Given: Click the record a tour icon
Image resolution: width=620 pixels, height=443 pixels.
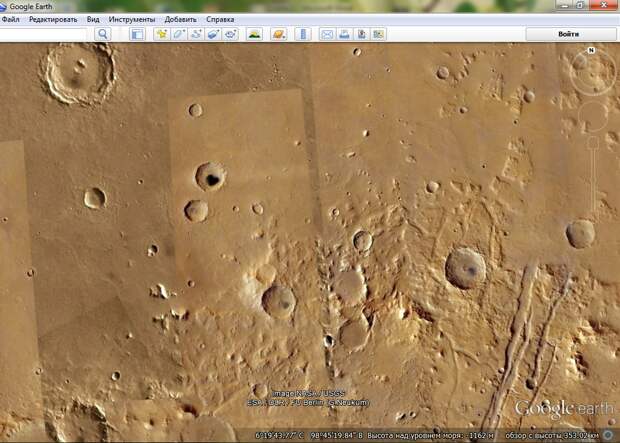Looking at the screenshot, I should [231, 34].
